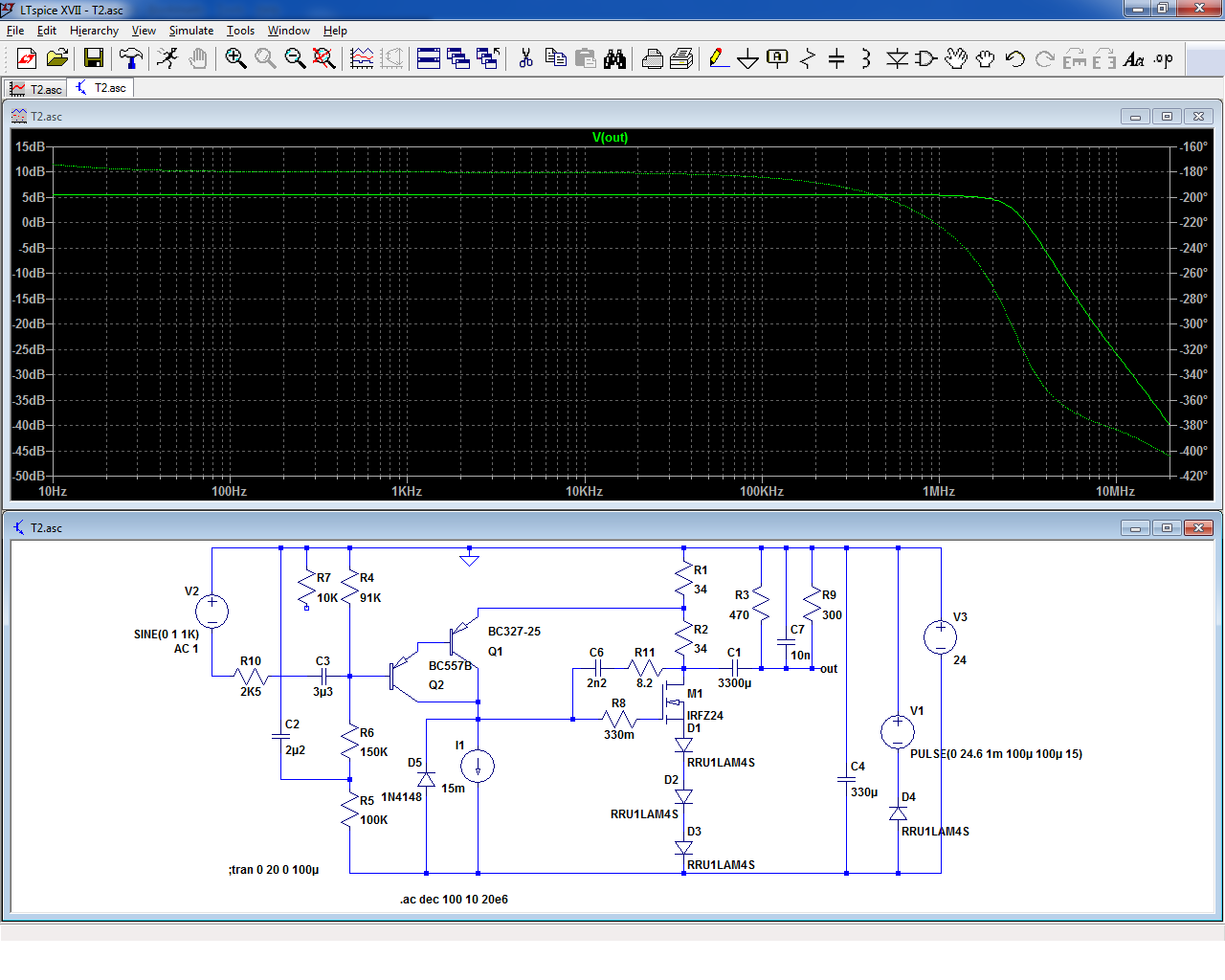
Task: Place a net label
Action: pos(778,59)
